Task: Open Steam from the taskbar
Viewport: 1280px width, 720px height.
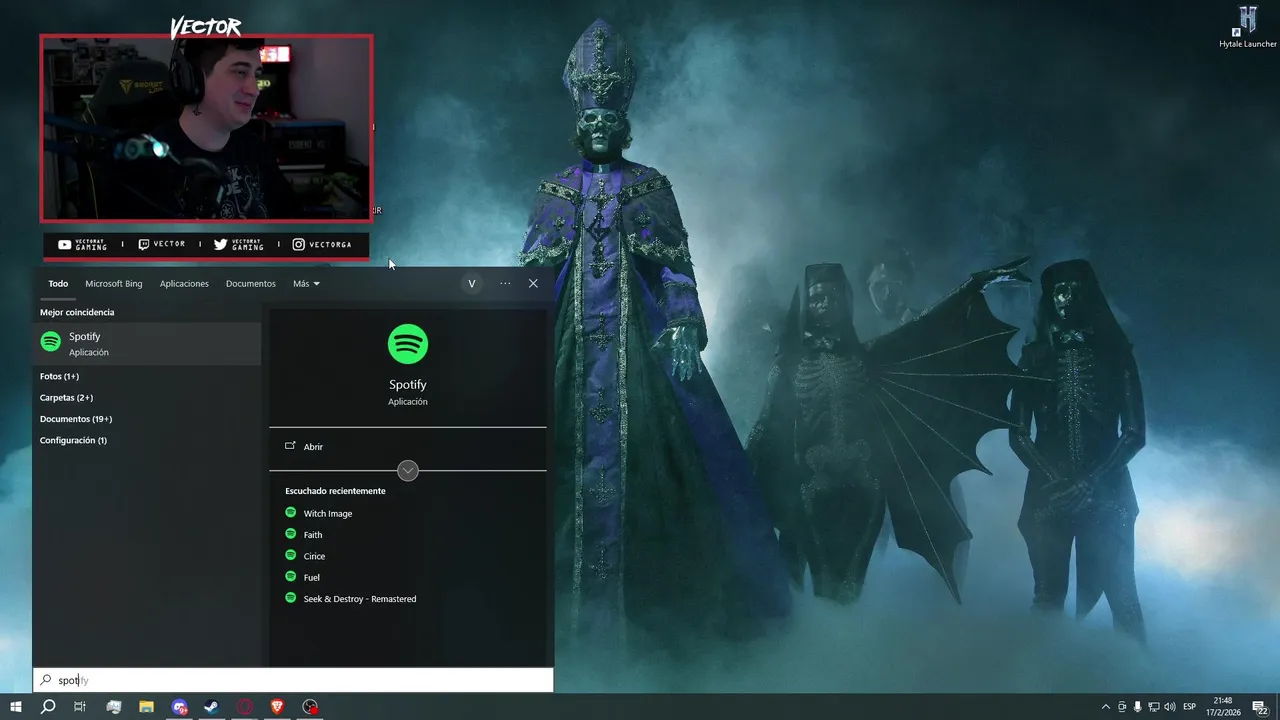Action: (x=212, y=707)
